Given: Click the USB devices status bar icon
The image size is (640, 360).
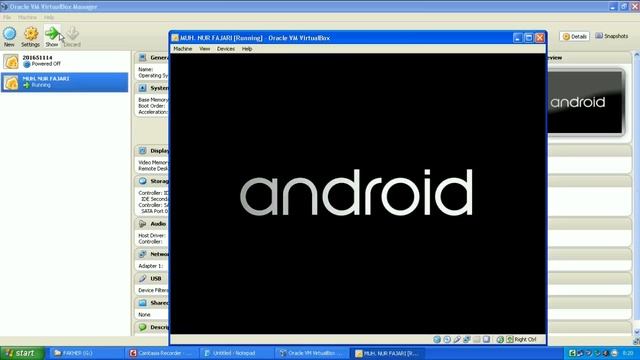Looking at the screenshot, I should pos(457,340).
